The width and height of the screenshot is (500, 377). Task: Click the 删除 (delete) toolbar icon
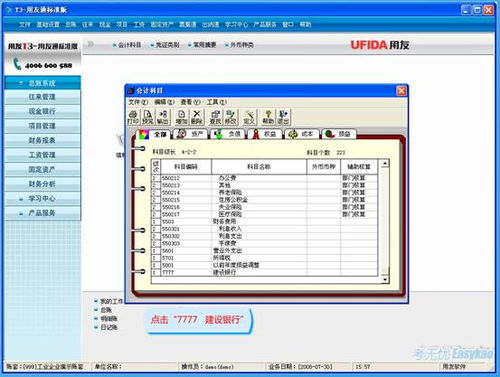(x=197, y=117)
